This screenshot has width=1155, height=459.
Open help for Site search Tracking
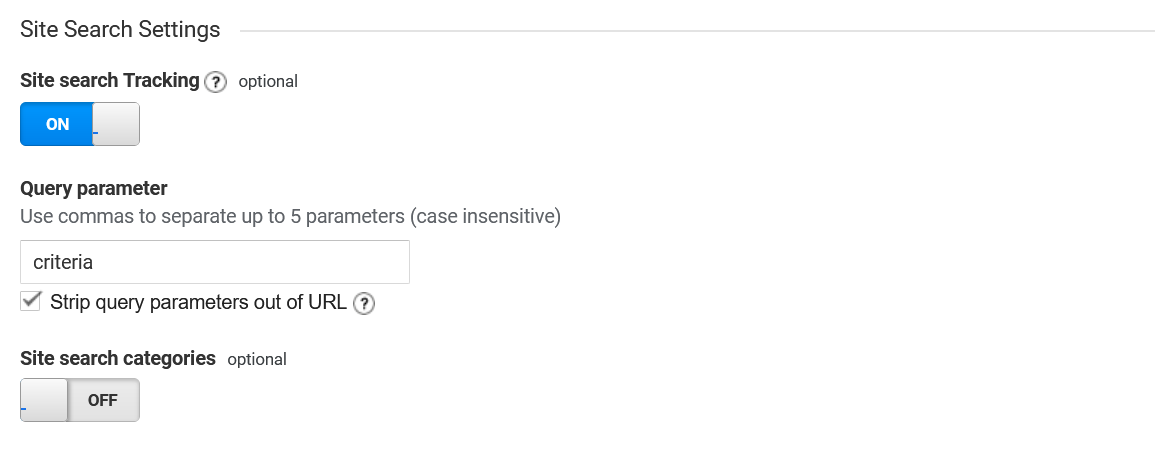[215, 82]
